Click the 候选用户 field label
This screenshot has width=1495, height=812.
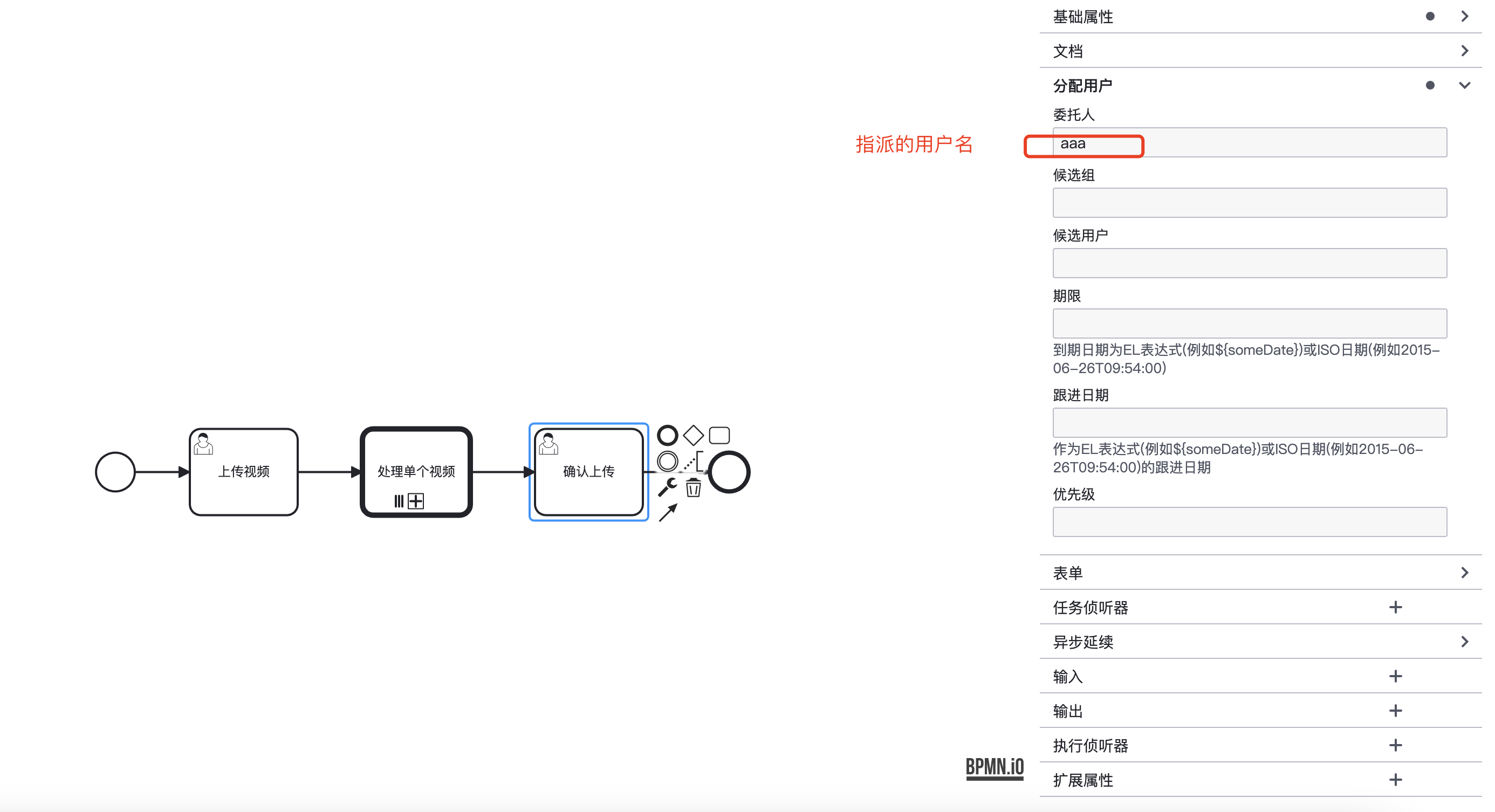(1081, 236)
